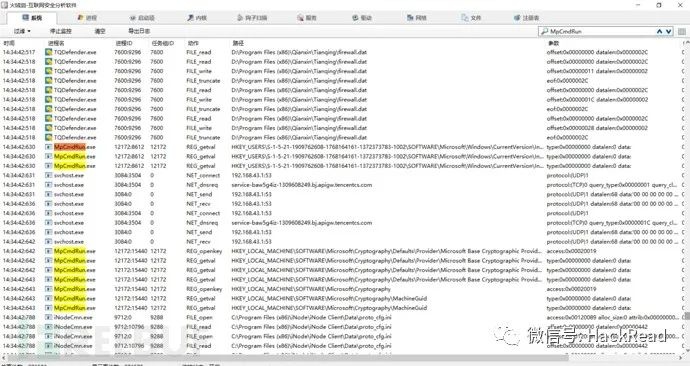This screenshot has height=366, width=690.
Task: Sort by the 进程名 column header
Action: [56, 43]
